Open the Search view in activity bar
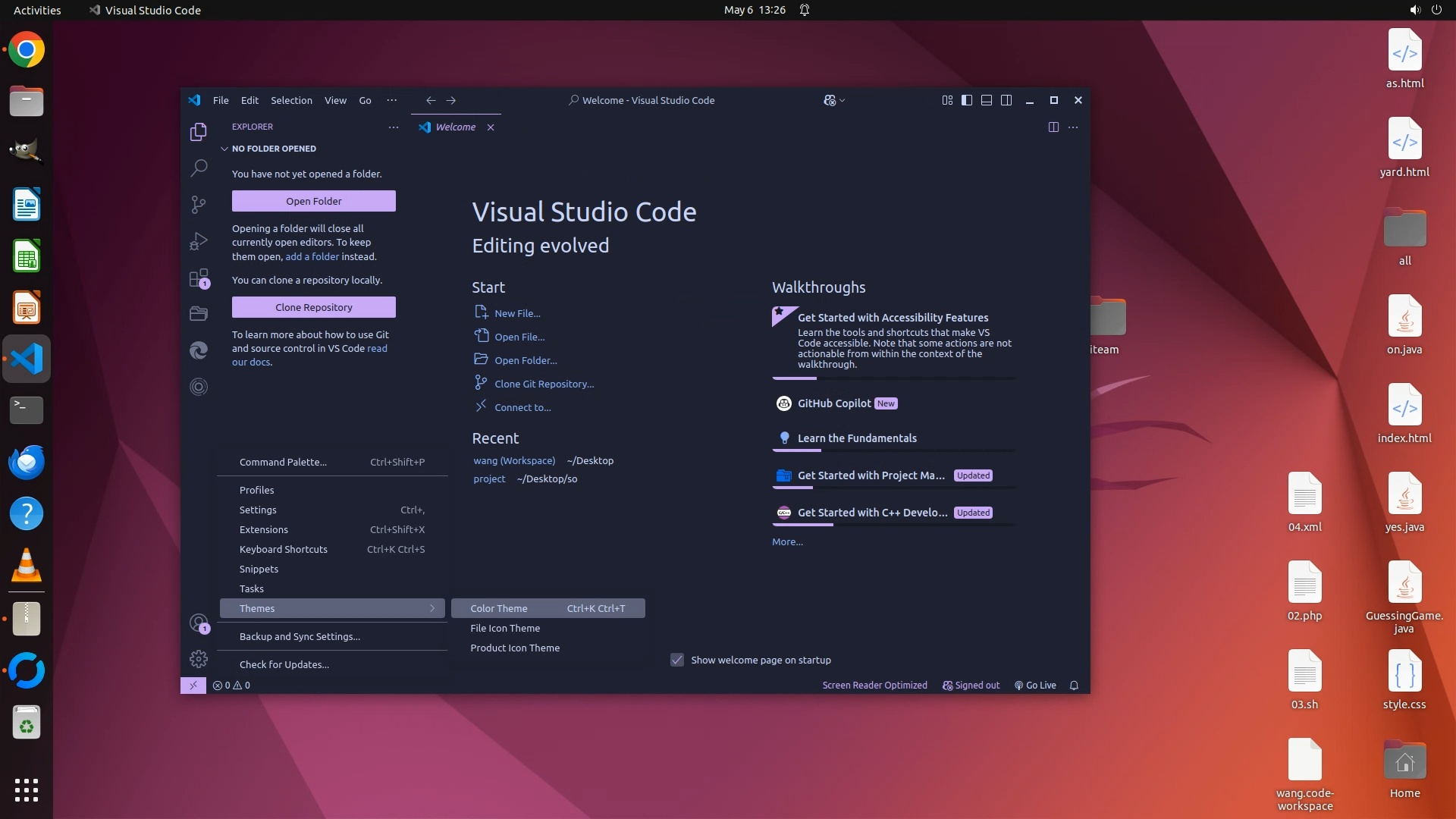 click(199, 168)
